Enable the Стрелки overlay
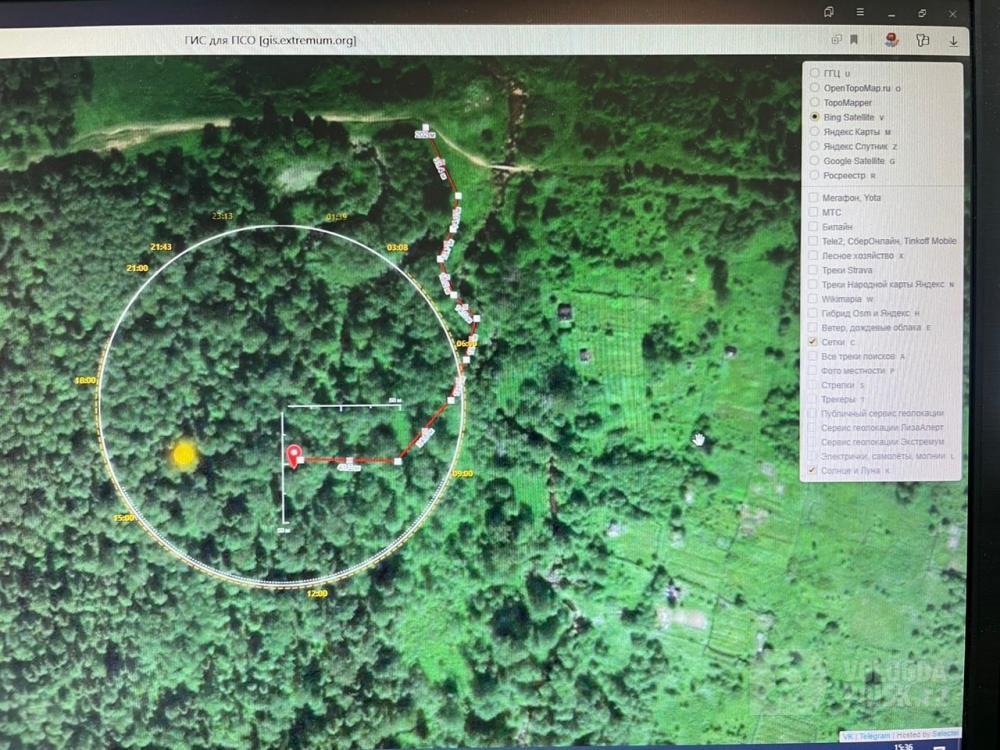Screen dimensions: 1000x750 812,385
